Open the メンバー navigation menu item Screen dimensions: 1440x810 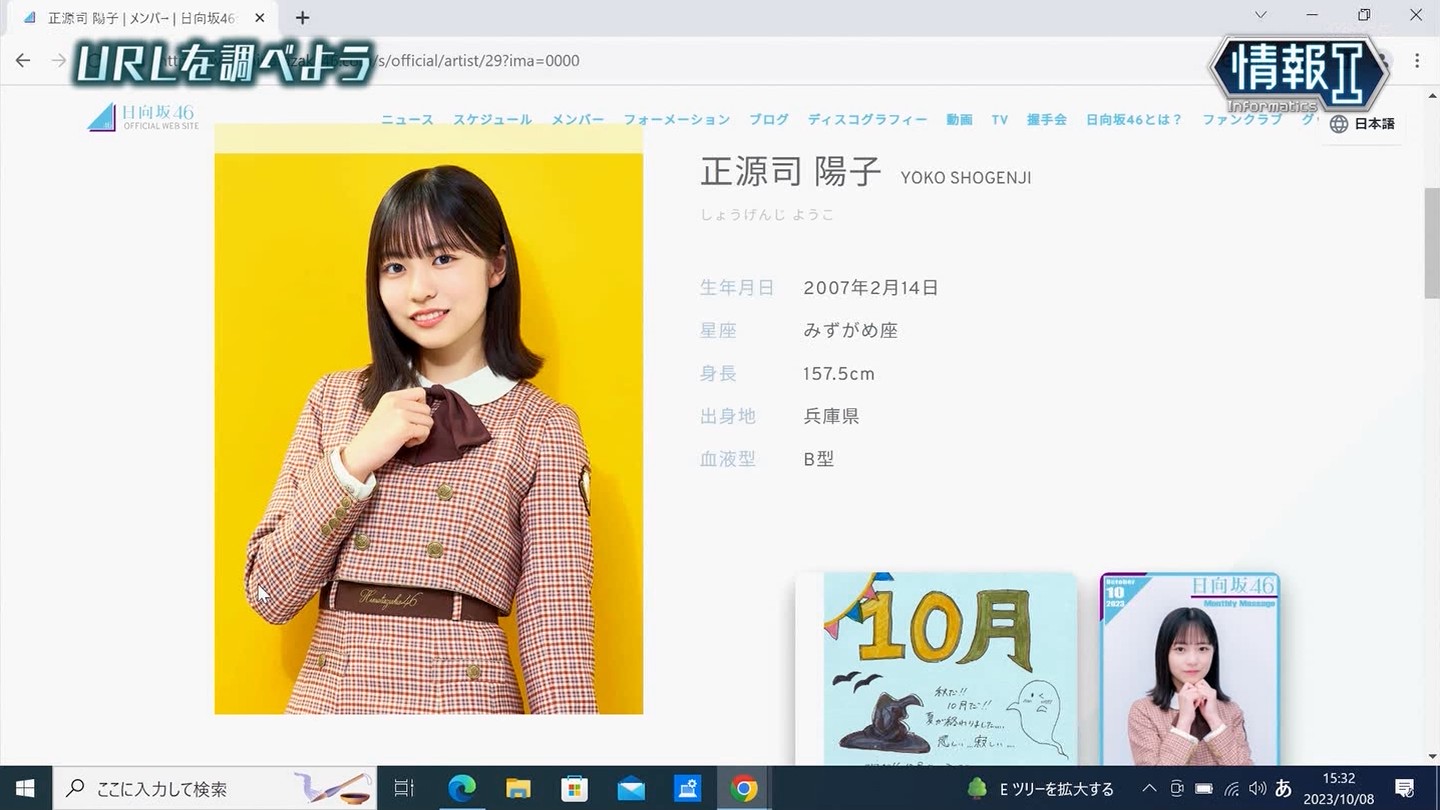pyautogui.click(x=578, y=120)
